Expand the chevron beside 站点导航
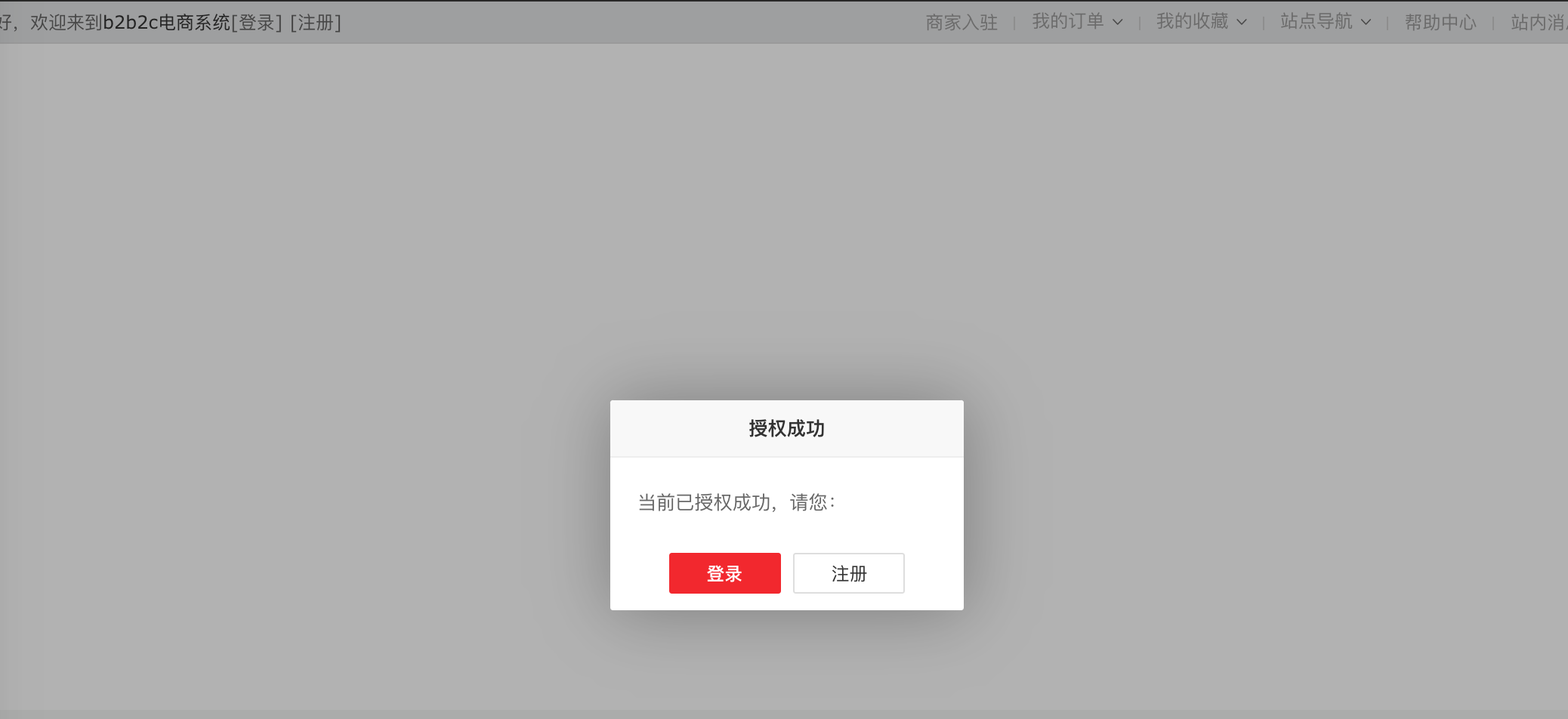The height and width of the screenshot is (719, 1568). (x=1366, y=23)
